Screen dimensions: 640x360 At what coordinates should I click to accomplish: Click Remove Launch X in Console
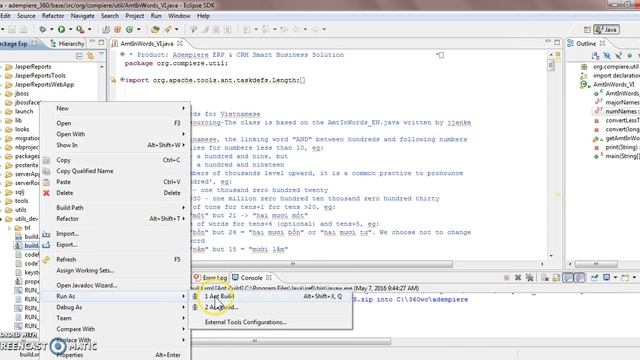(518, 278)
